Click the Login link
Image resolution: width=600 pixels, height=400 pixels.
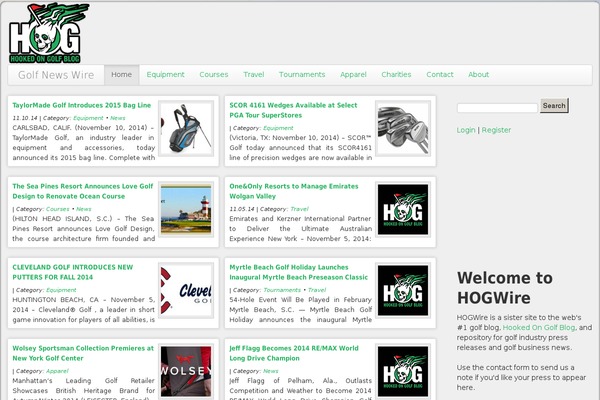(466, 130)
